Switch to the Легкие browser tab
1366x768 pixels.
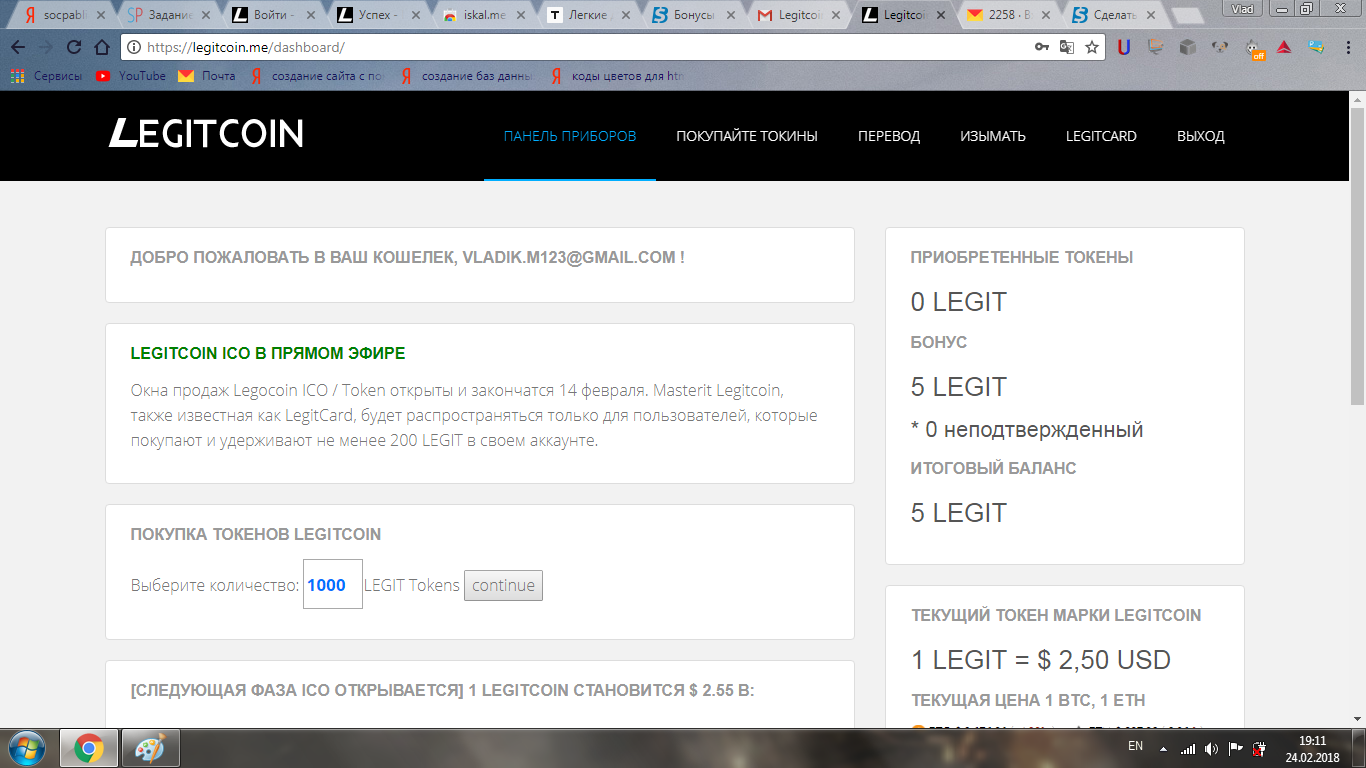[588, 16]
